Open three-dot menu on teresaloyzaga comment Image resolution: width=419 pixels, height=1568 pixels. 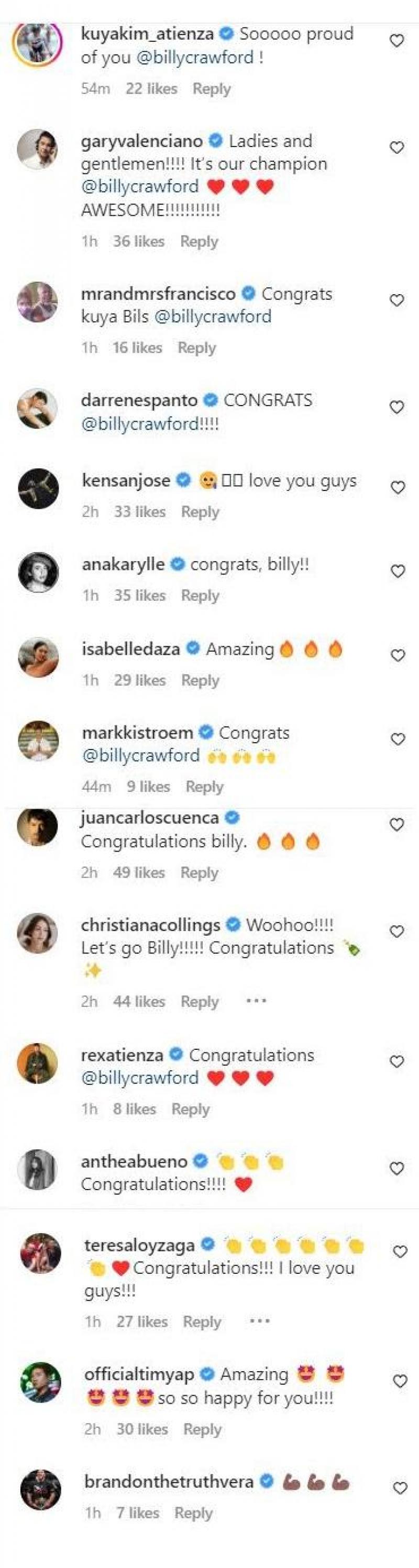click(259, 1321)
